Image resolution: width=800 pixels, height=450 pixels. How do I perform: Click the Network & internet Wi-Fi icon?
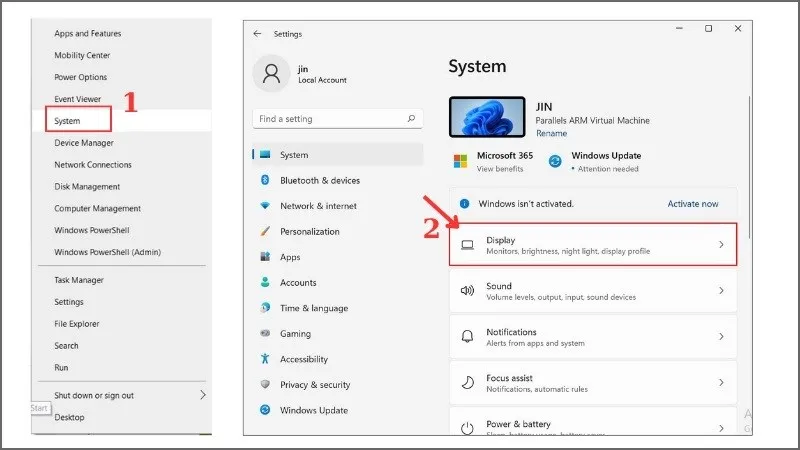[265, 206]
